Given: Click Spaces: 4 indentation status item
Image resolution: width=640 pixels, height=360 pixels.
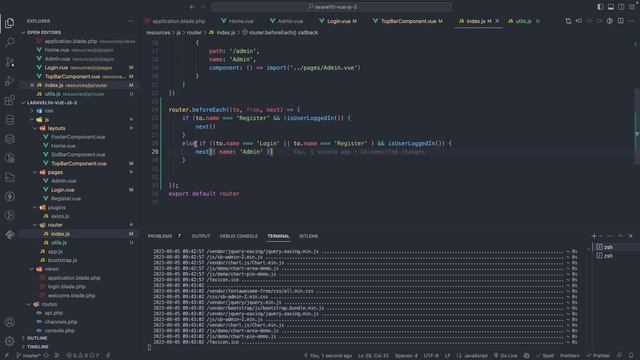Looking at the screenshot, I should click(406, 356).
